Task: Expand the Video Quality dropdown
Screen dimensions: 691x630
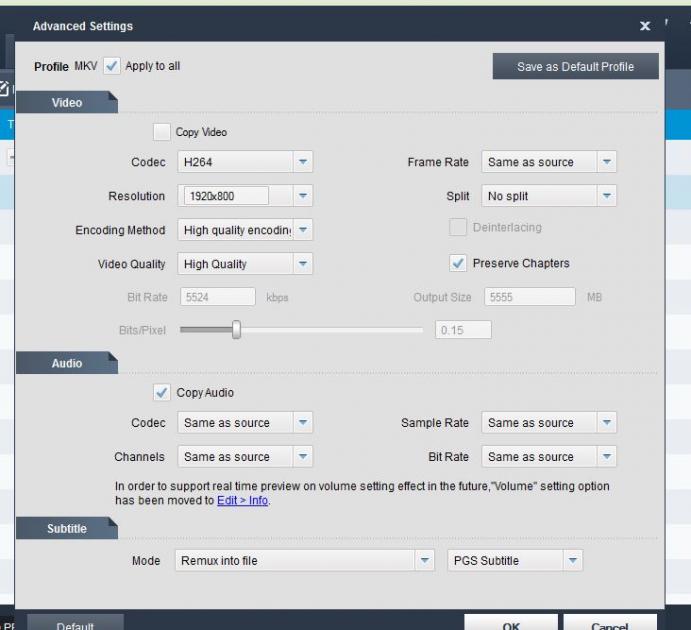Action: click(x=303, y=264)
